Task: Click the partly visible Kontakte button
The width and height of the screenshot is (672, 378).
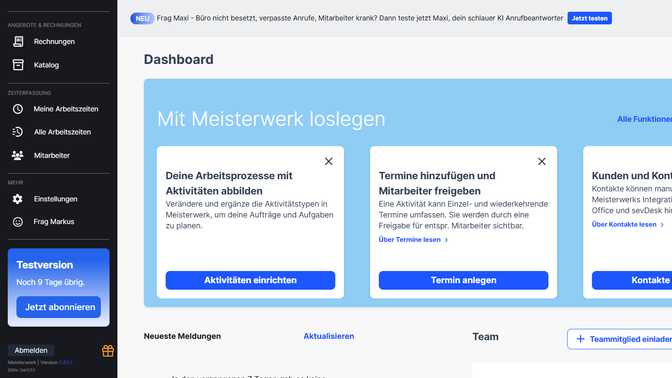Action: (x=632, y=280)
